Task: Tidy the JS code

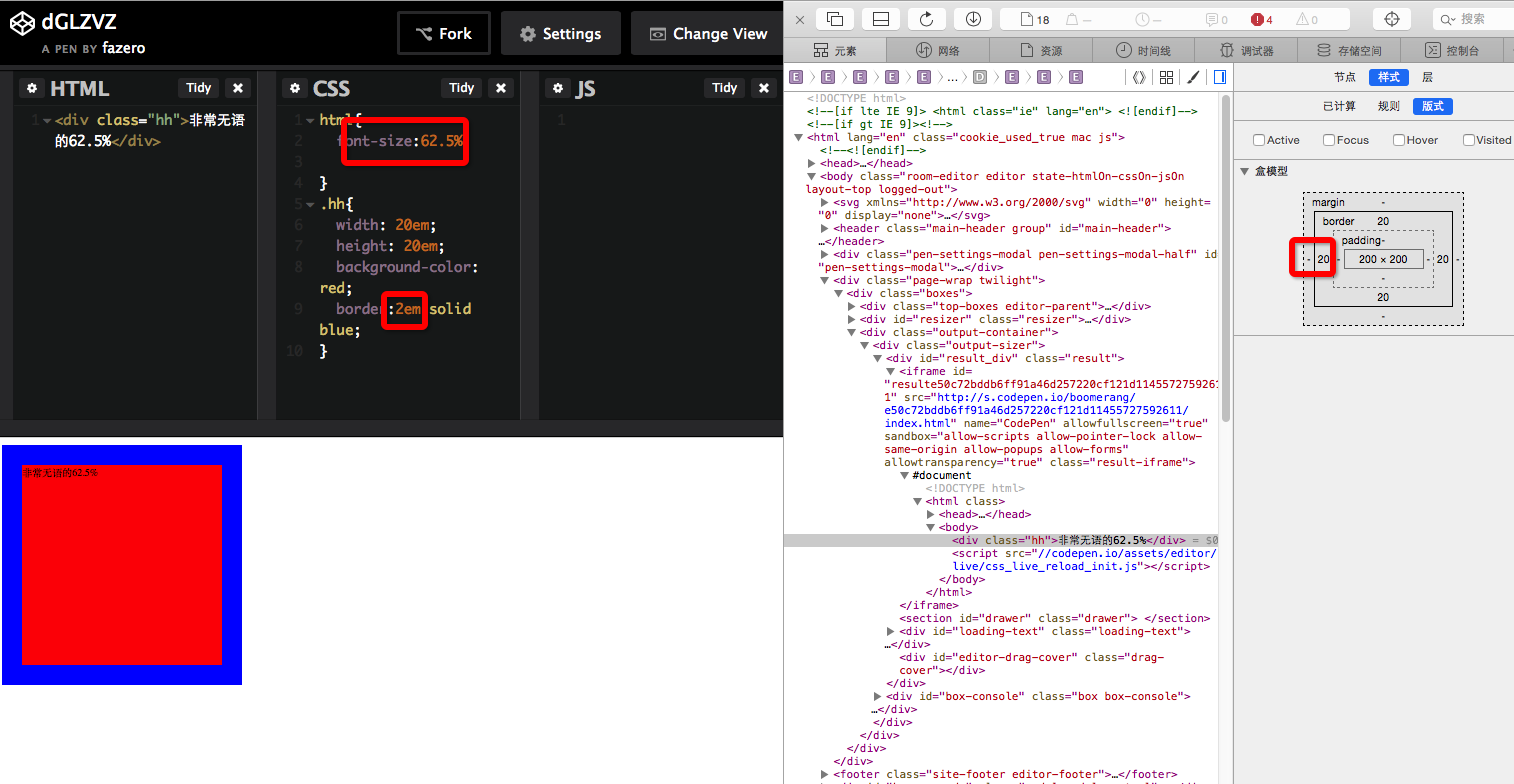Action: (724, 88)
